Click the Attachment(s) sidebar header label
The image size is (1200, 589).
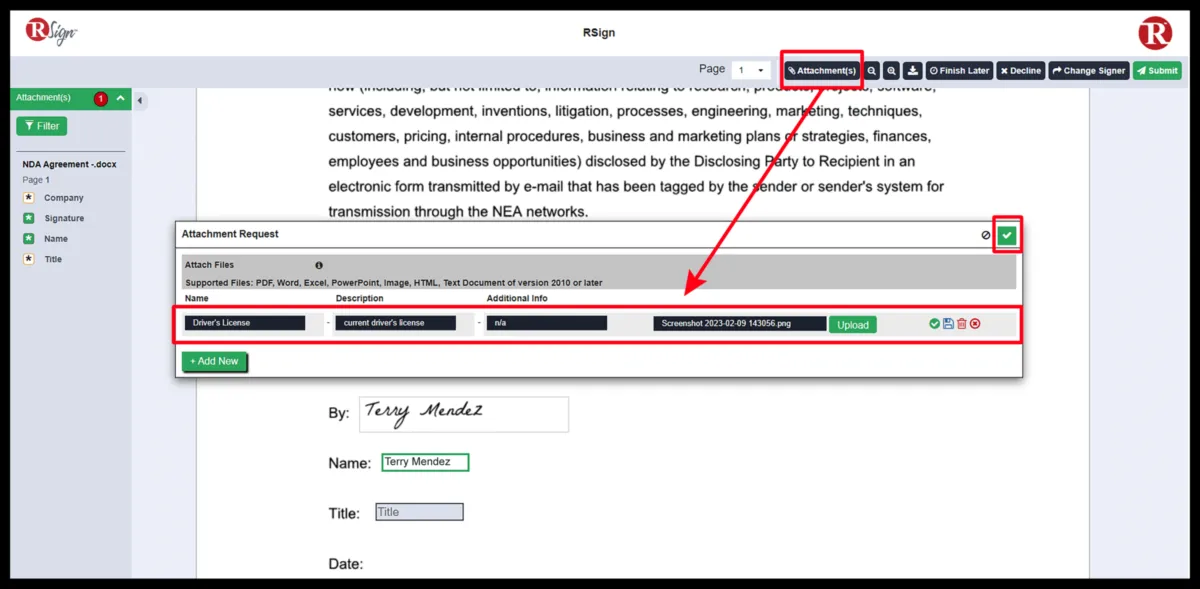click(x=43, y=98)
